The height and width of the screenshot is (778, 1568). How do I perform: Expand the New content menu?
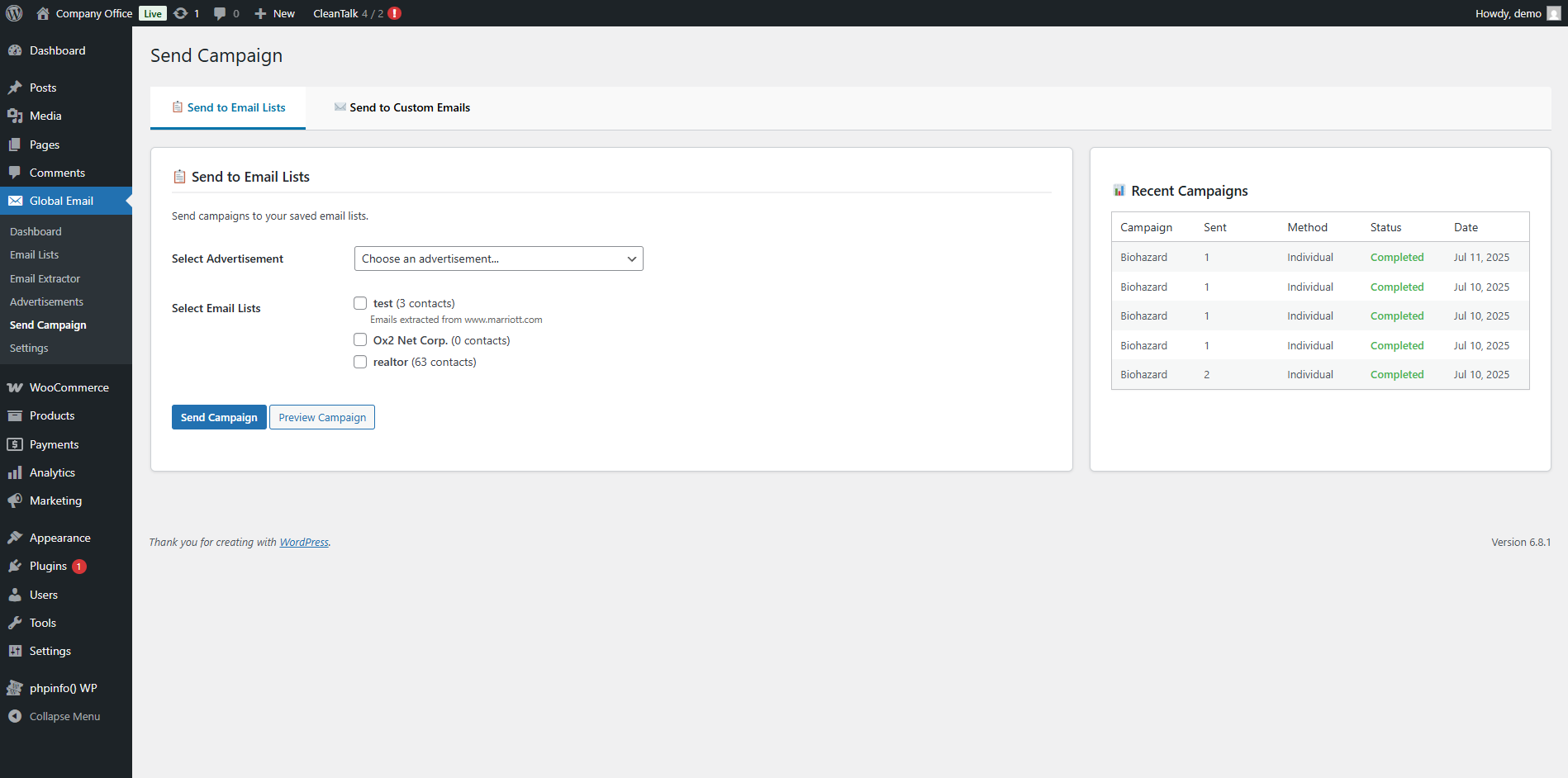(x=275, y=13)
